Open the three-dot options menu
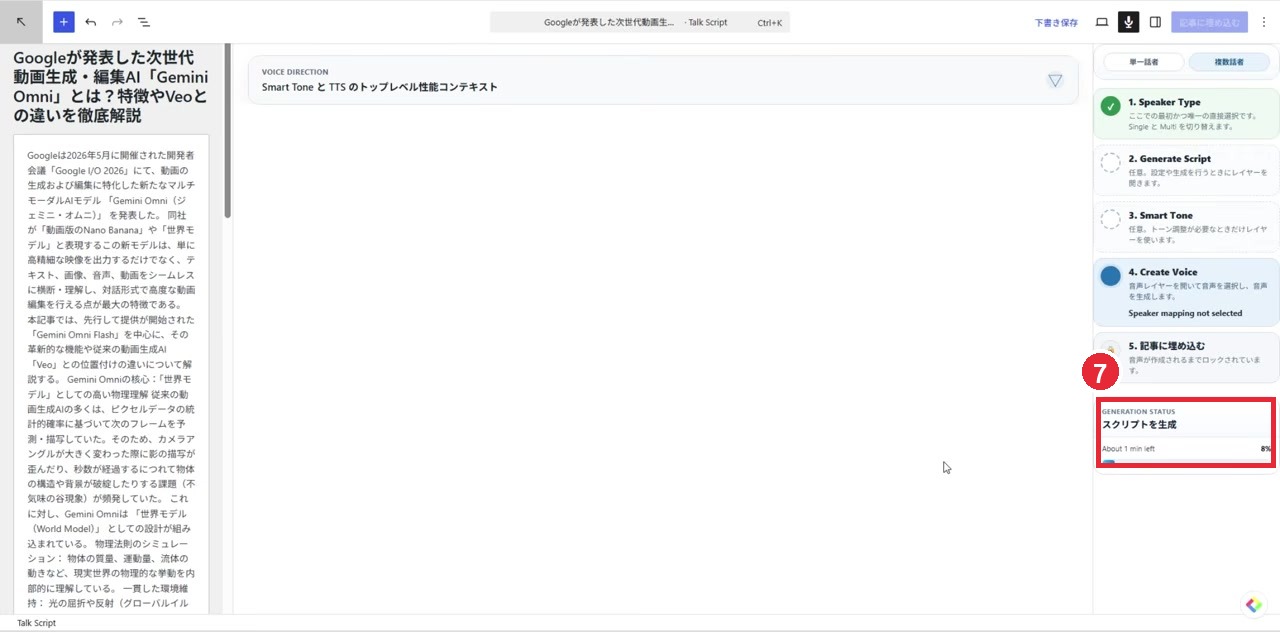Viewport: 1280px width, 632px height. point(1263,22)
